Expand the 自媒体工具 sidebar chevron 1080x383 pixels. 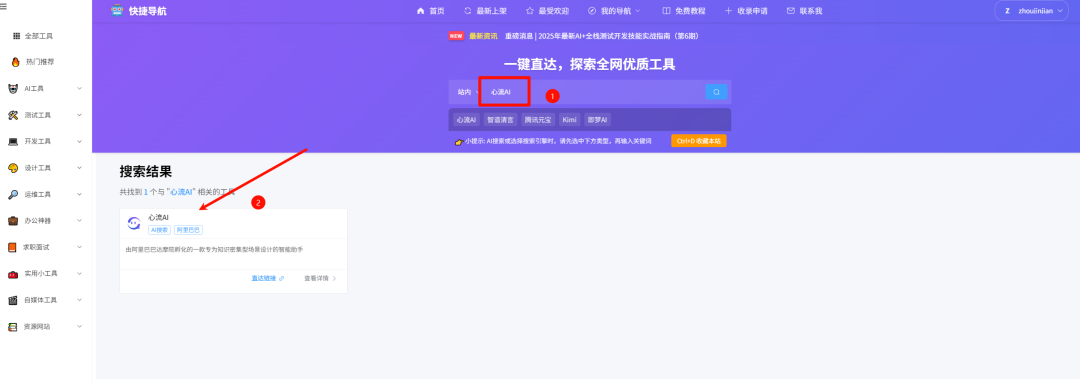tap(79, 300)
